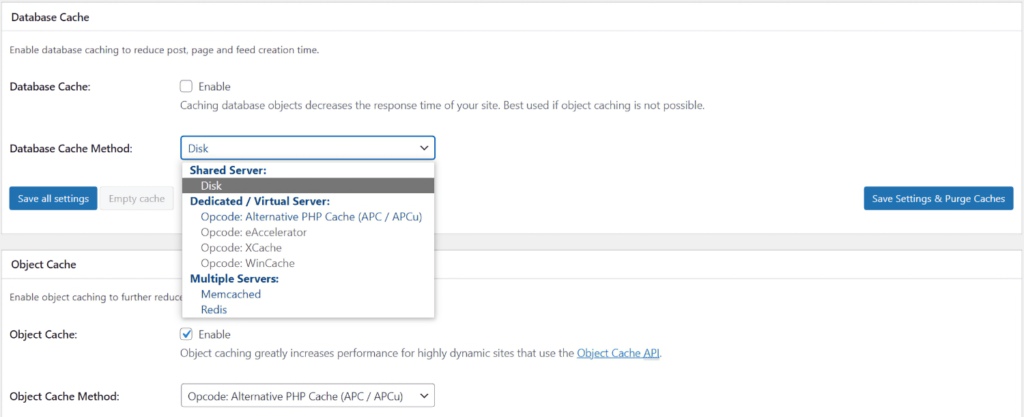
Task: Click the Save all settings button
Action: tap(53, 198)
